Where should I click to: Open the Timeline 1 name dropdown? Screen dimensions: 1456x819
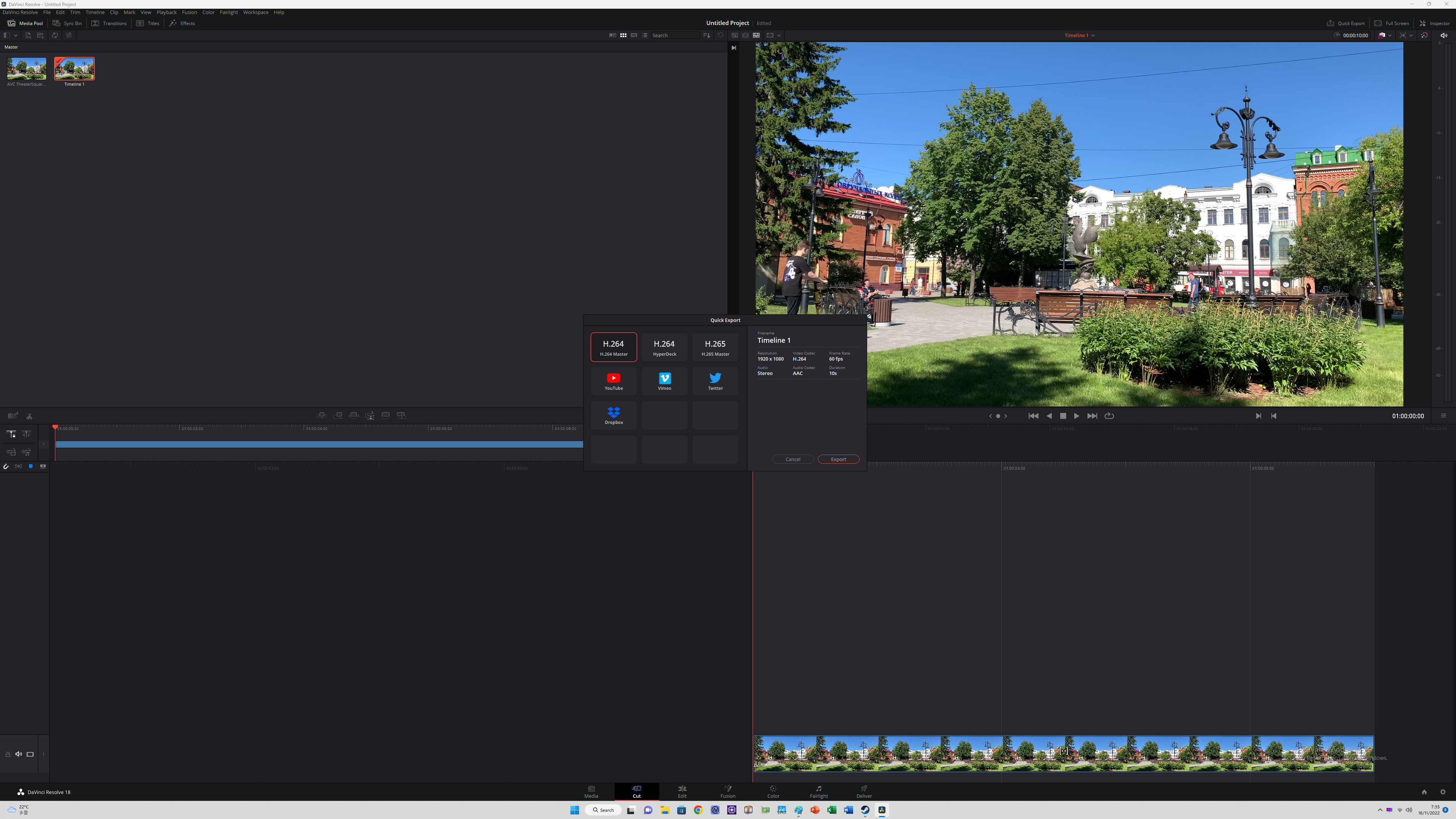tap(1079, 35)
